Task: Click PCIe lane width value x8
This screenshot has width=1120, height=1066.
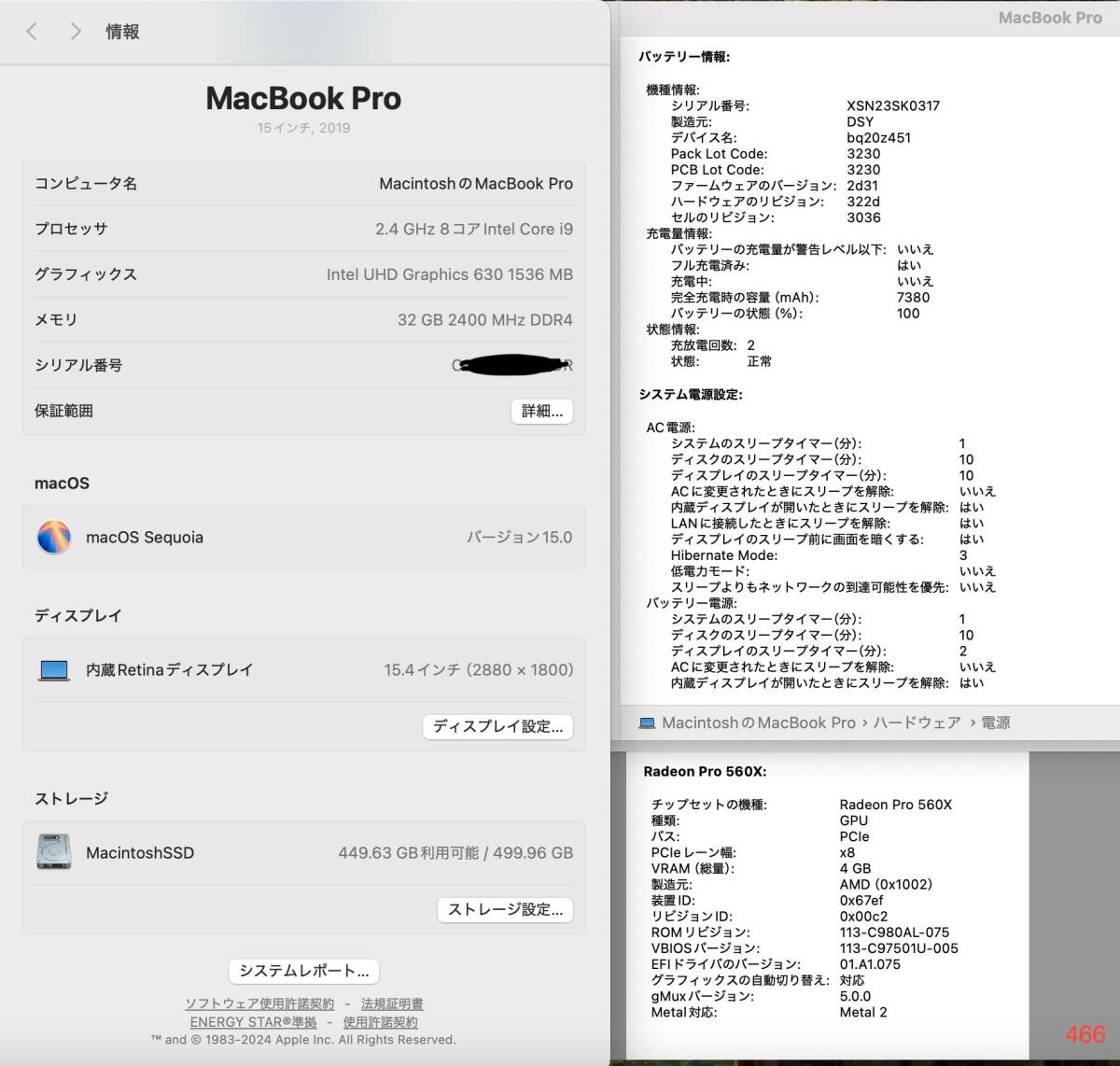Action: pos(847,852)
